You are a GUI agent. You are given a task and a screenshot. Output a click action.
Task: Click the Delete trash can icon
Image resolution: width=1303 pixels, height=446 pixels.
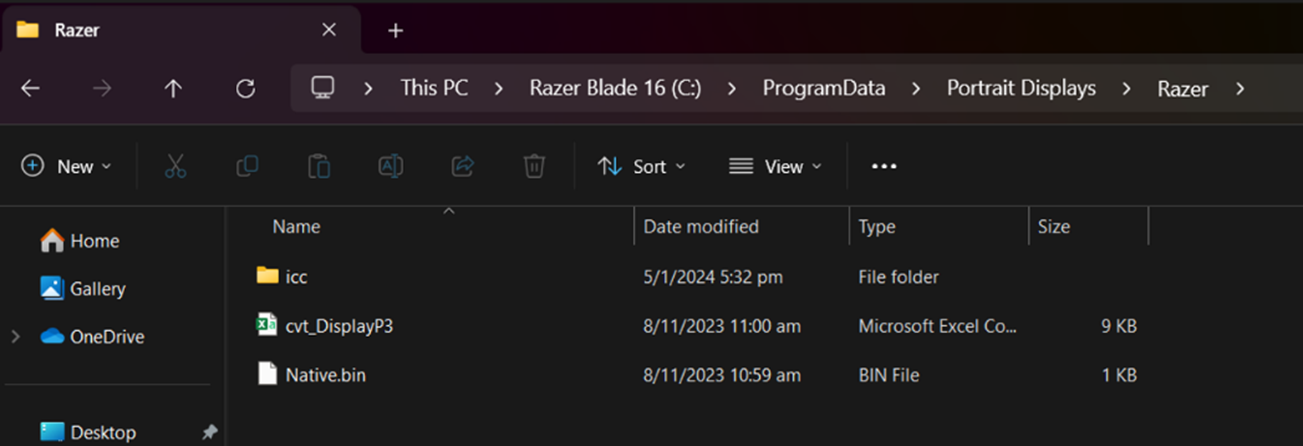(534, 166)
